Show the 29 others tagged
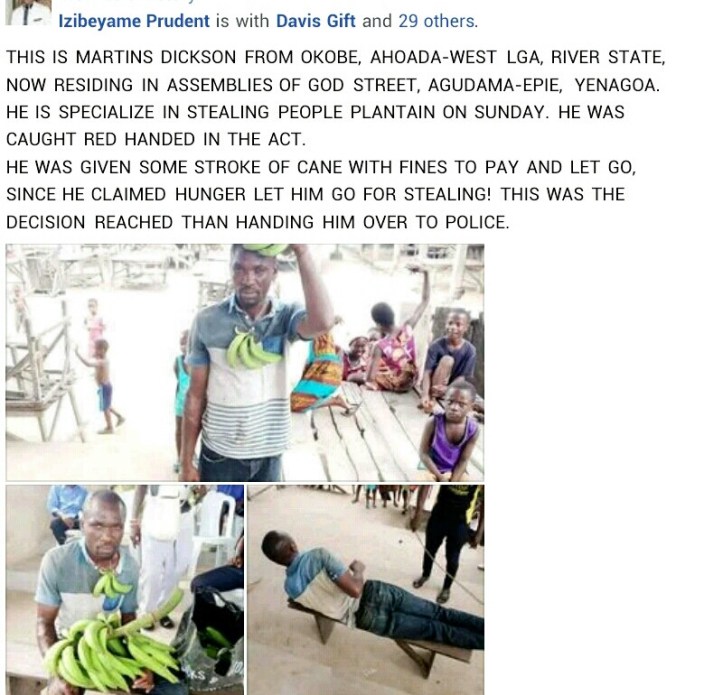The height and width of the screenshot is (695, 723). tap(437, 21)
